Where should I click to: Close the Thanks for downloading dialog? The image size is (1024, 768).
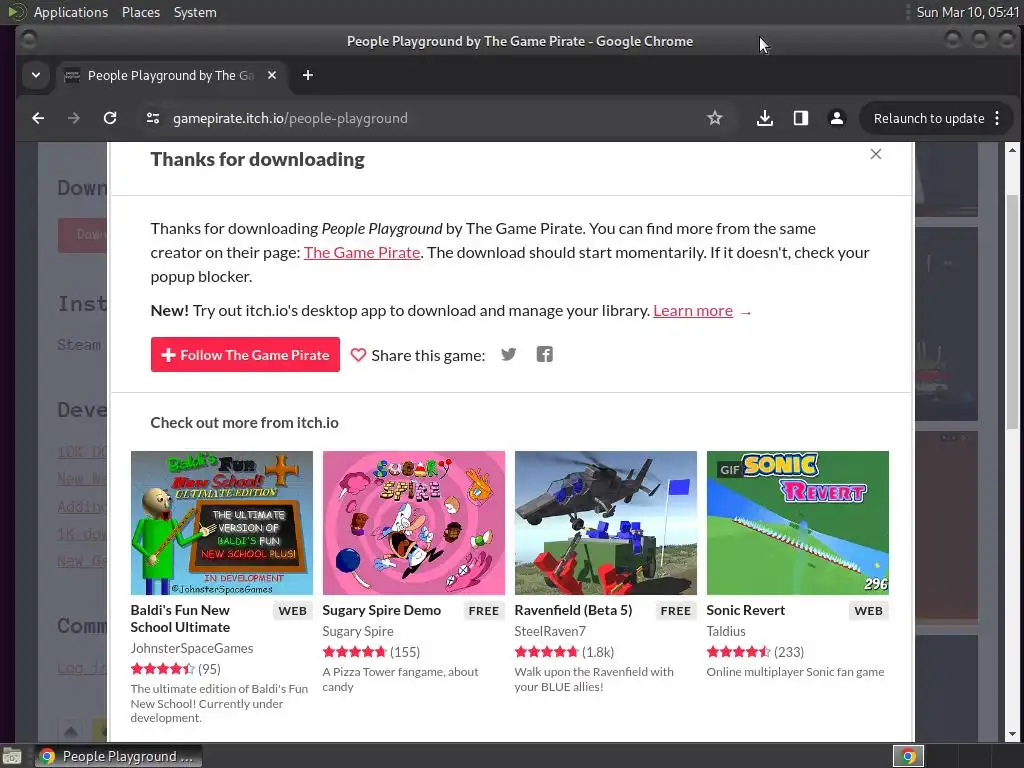pyautogui.click(x=876, y=154)
